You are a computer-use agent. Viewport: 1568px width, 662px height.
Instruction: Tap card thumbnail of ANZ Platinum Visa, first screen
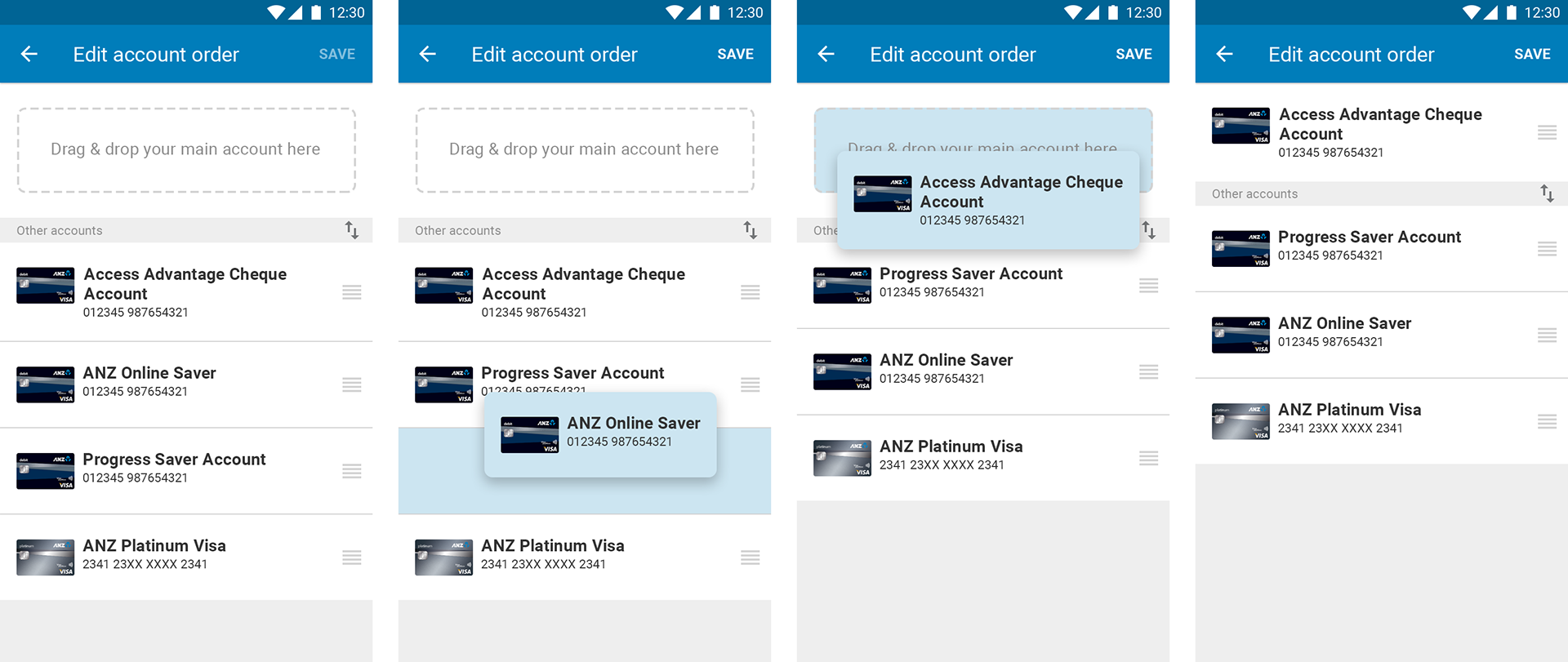[x=46, y=558]
